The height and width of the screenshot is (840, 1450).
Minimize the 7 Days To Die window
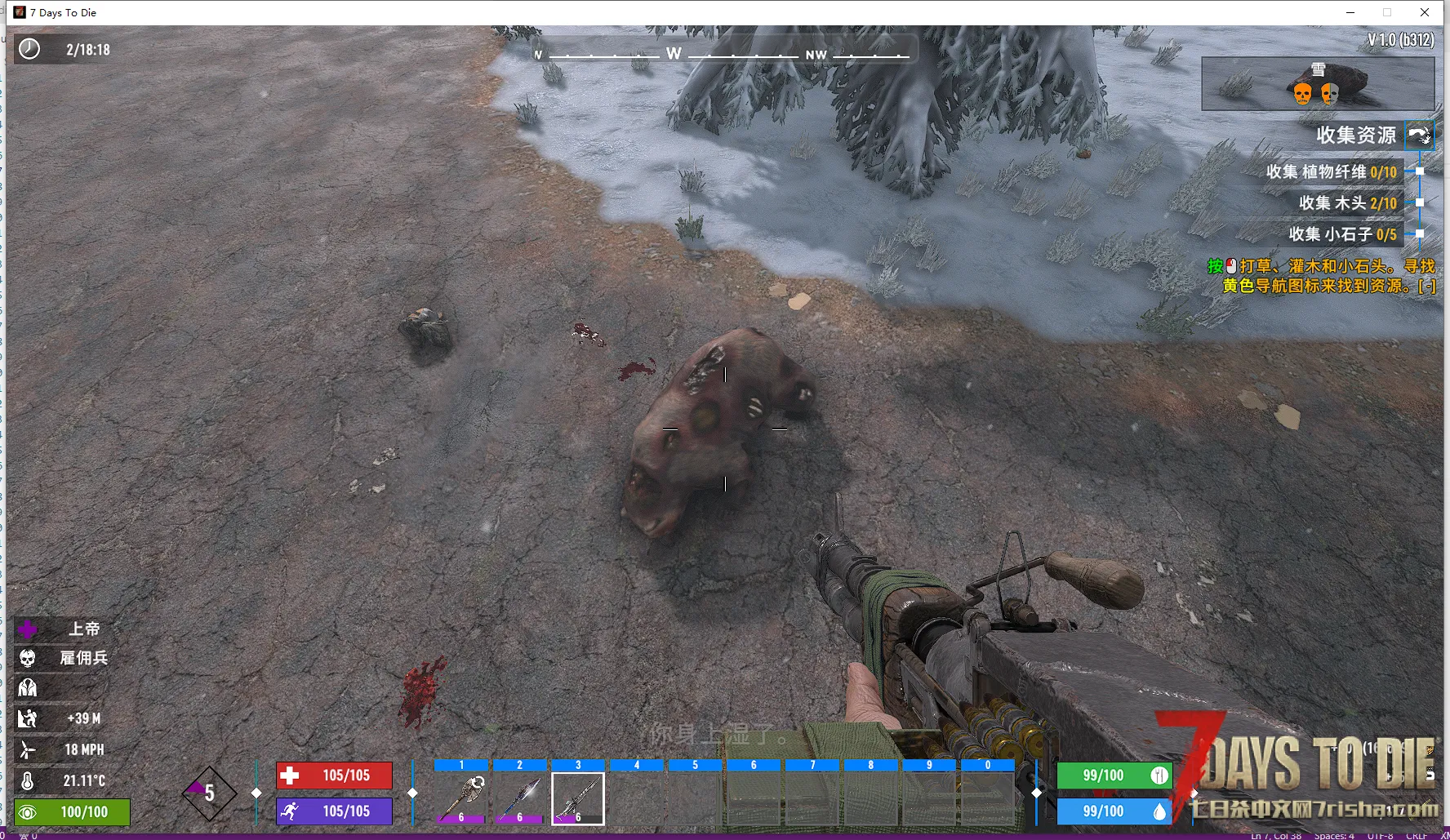(1350, 12)
